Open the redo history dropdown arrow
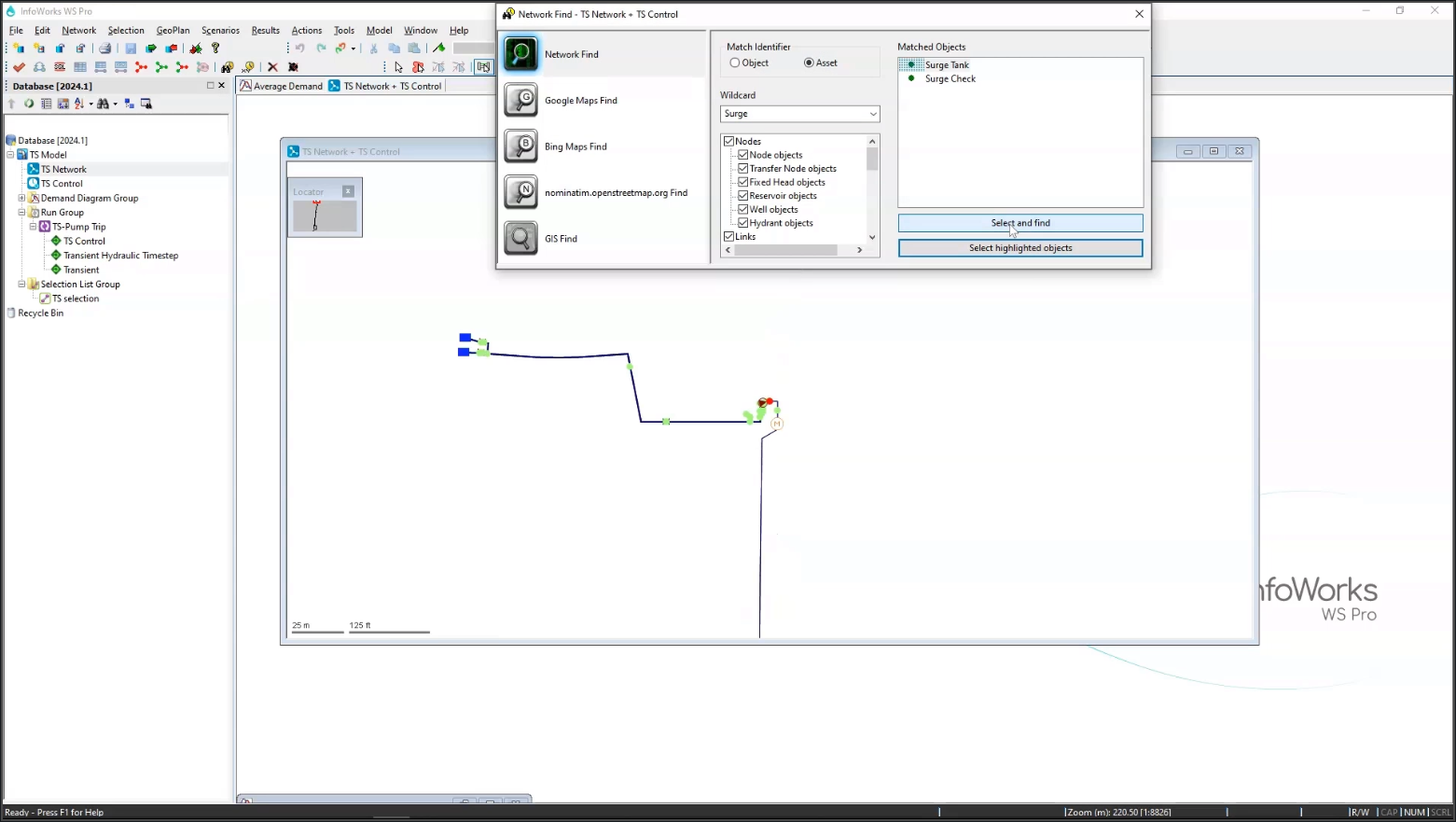Screen dimensions: 1456x822 (354, 49)
